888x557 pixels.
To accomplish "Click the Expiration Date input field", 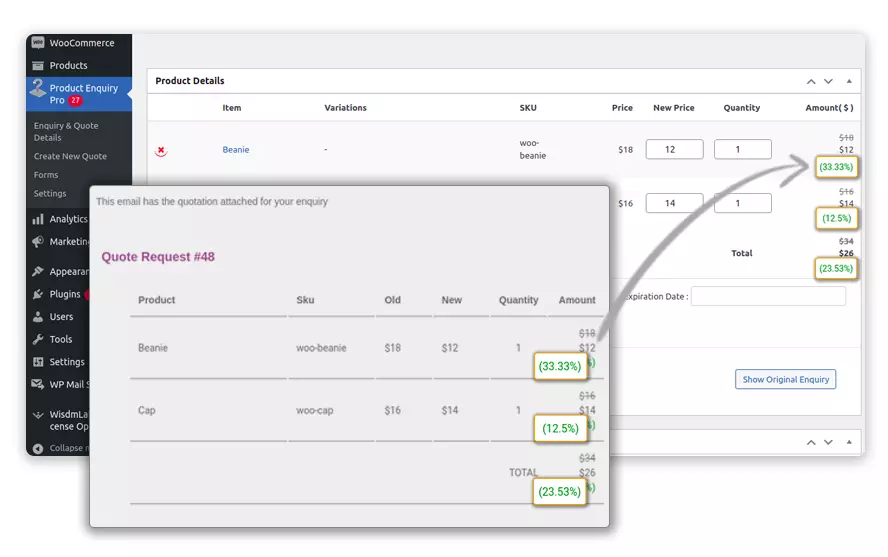I will pos(768,296).
